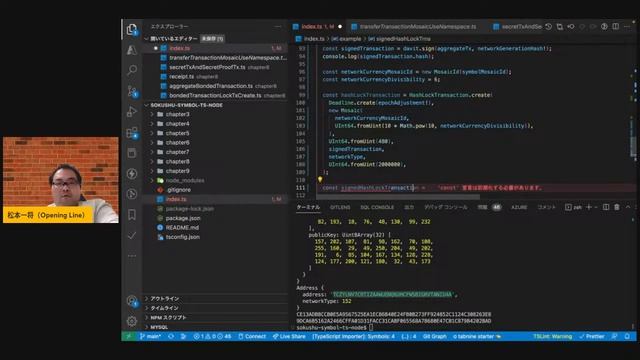The image size is (640, 360).
Task: Maximize the panel with chevron up
Action: click(x=628, y=207)
